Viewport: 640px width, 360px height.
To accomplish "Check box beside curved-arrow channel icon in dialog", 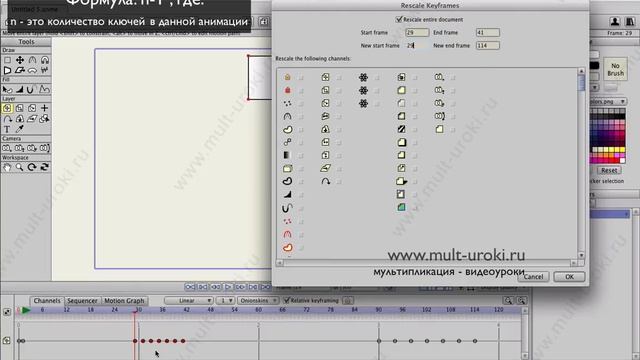I will [339, 182].
